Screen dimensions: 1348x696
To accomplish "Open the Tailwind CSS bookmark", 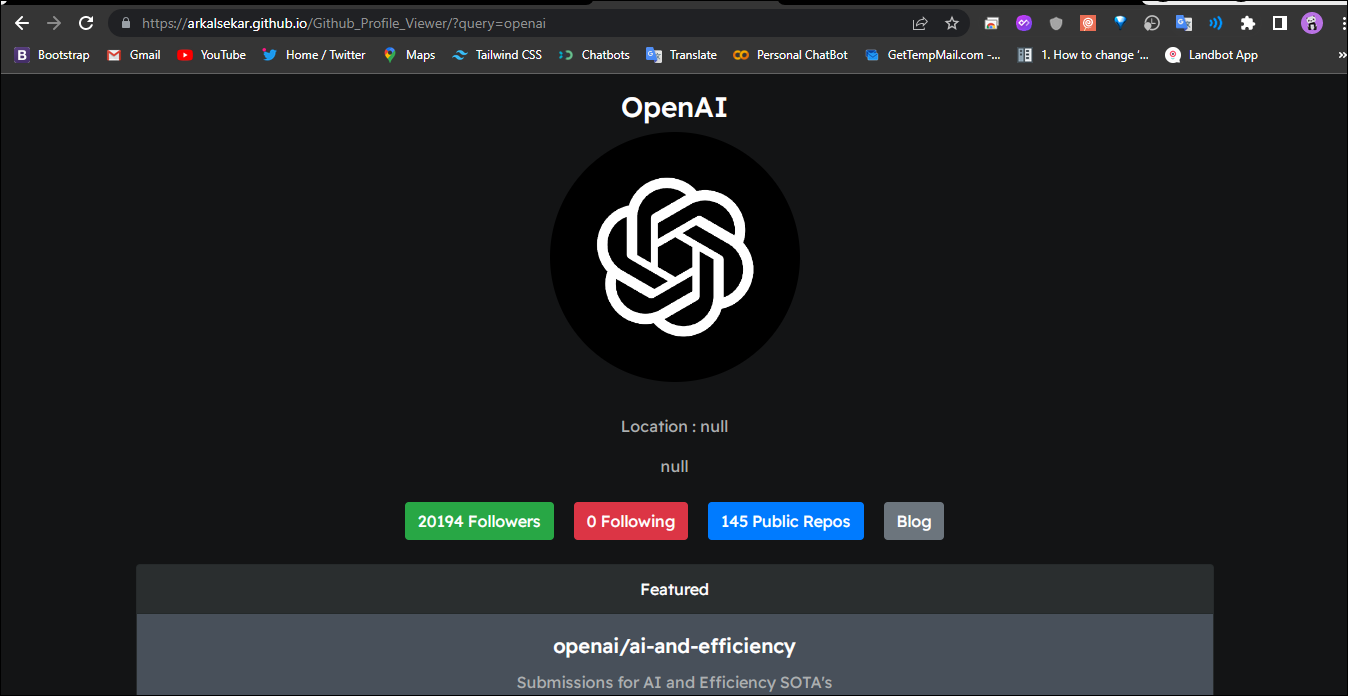I will (x=497, y=55).
